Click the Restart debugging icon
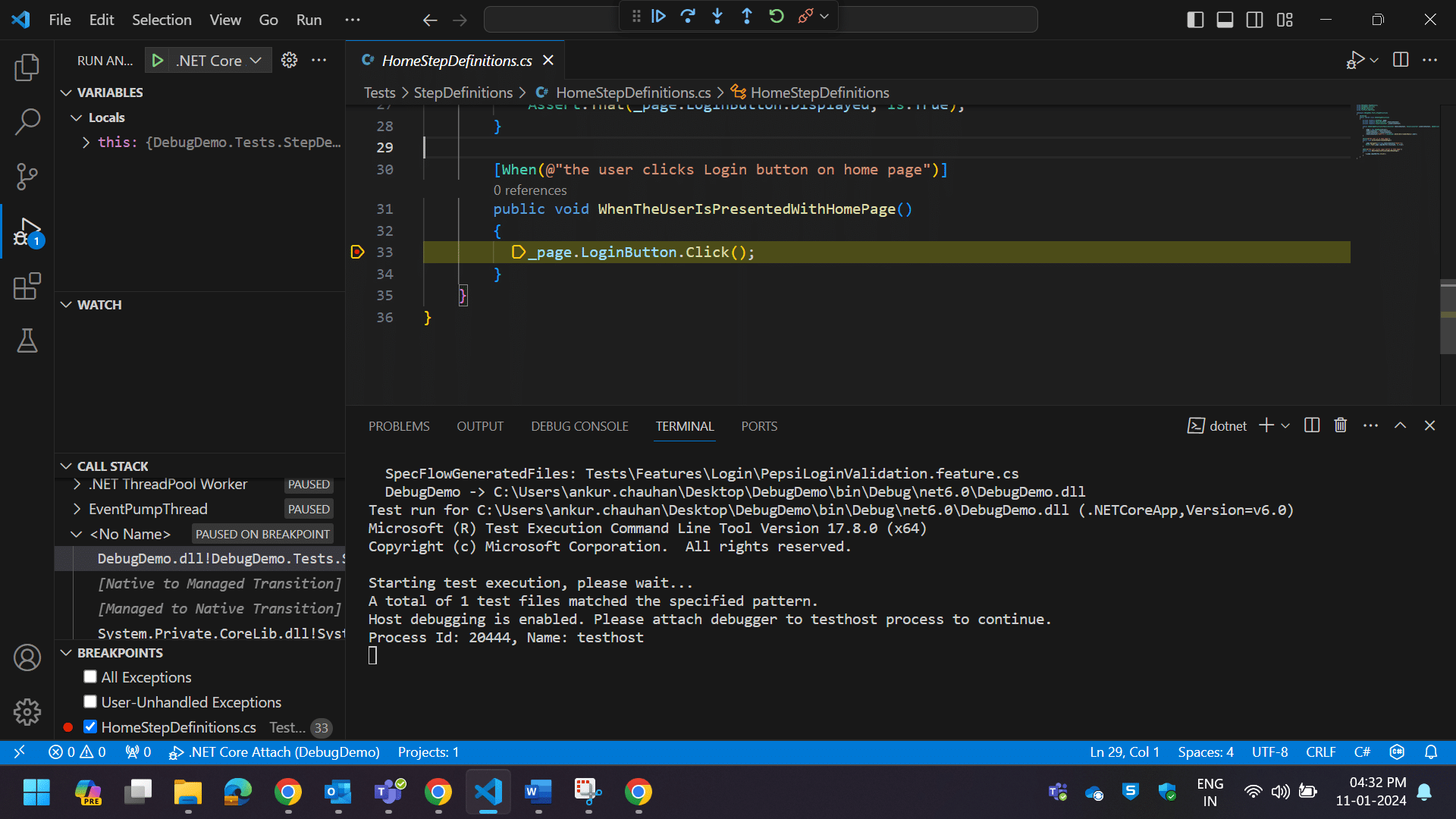This screenshot has width=1456, height=819. coord(776,17)
